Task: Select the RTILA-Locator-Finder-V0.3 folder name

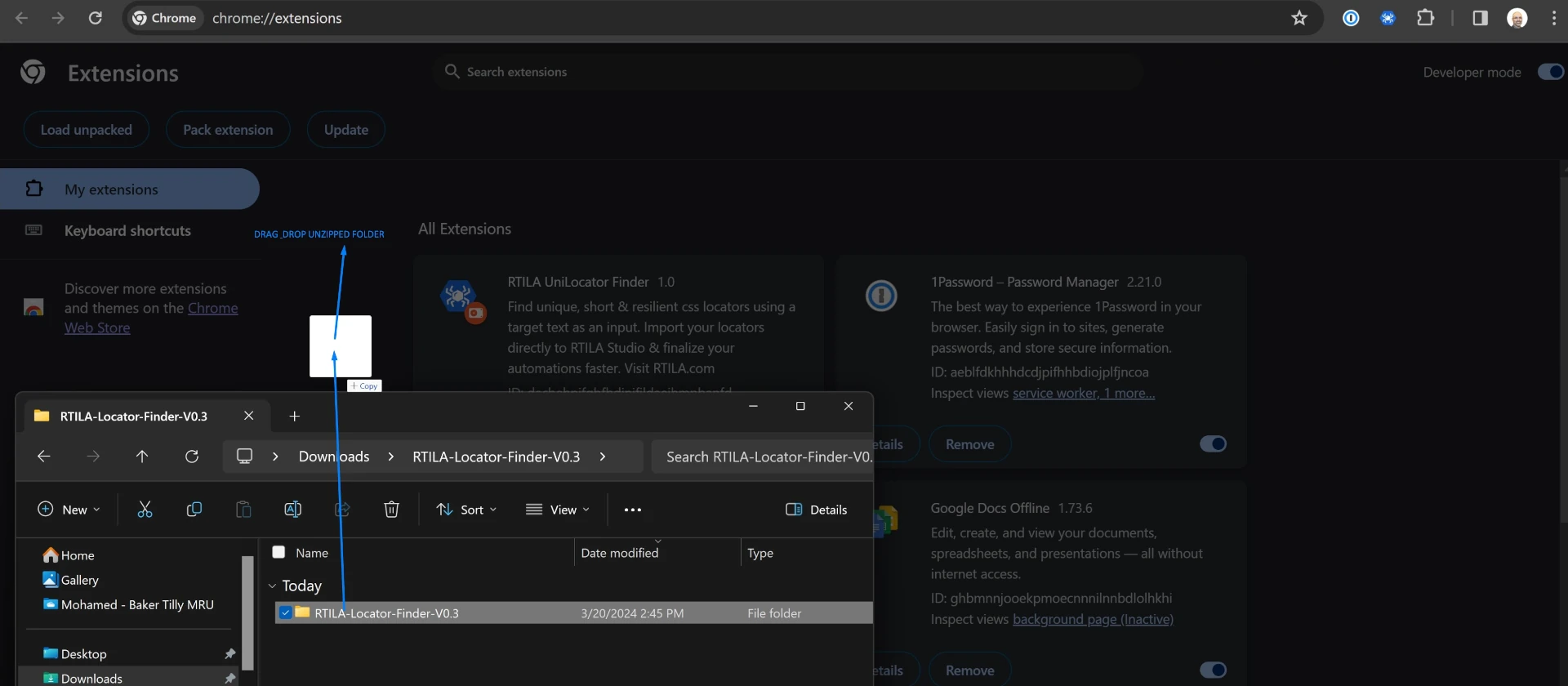Action: [387, 613]
